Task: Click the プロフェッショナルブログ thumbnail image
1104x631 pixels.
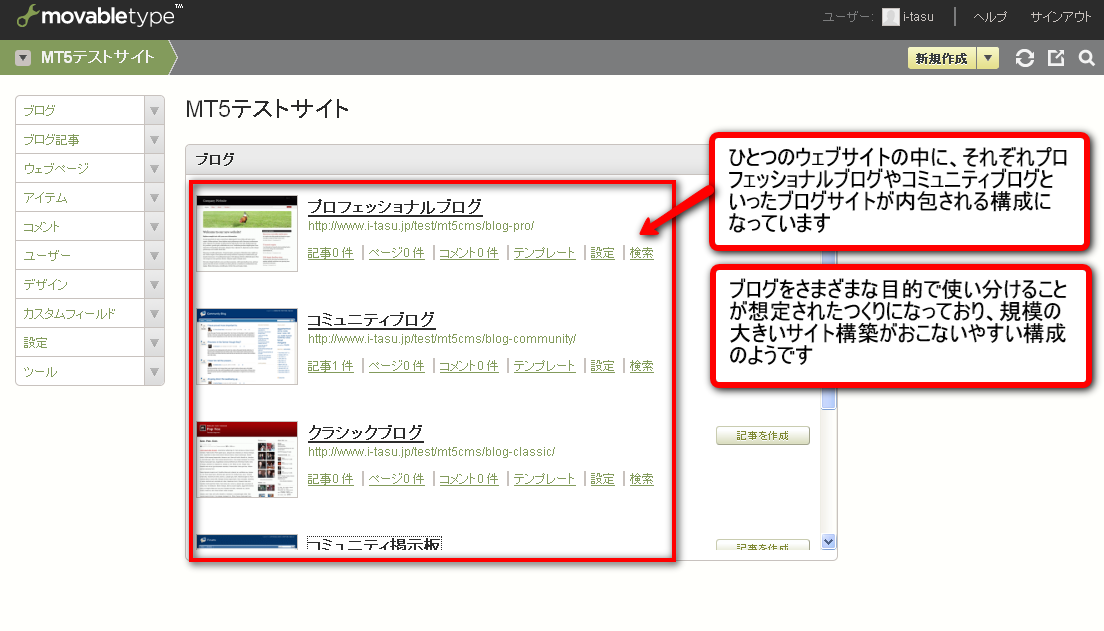Action: click(x=247, y=233)
